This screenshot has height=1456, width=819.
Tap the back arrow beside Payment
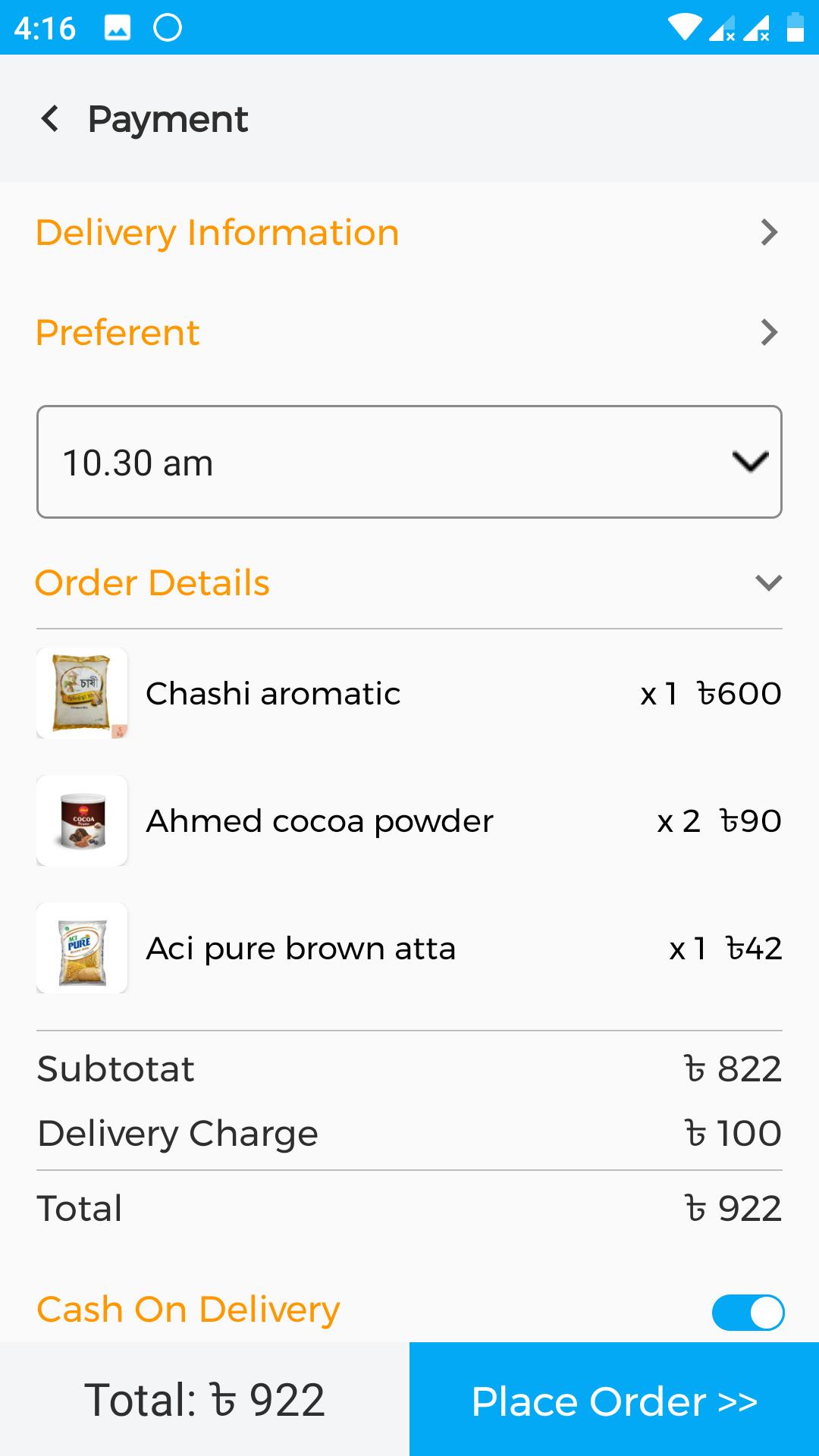[x=50, y=119]
